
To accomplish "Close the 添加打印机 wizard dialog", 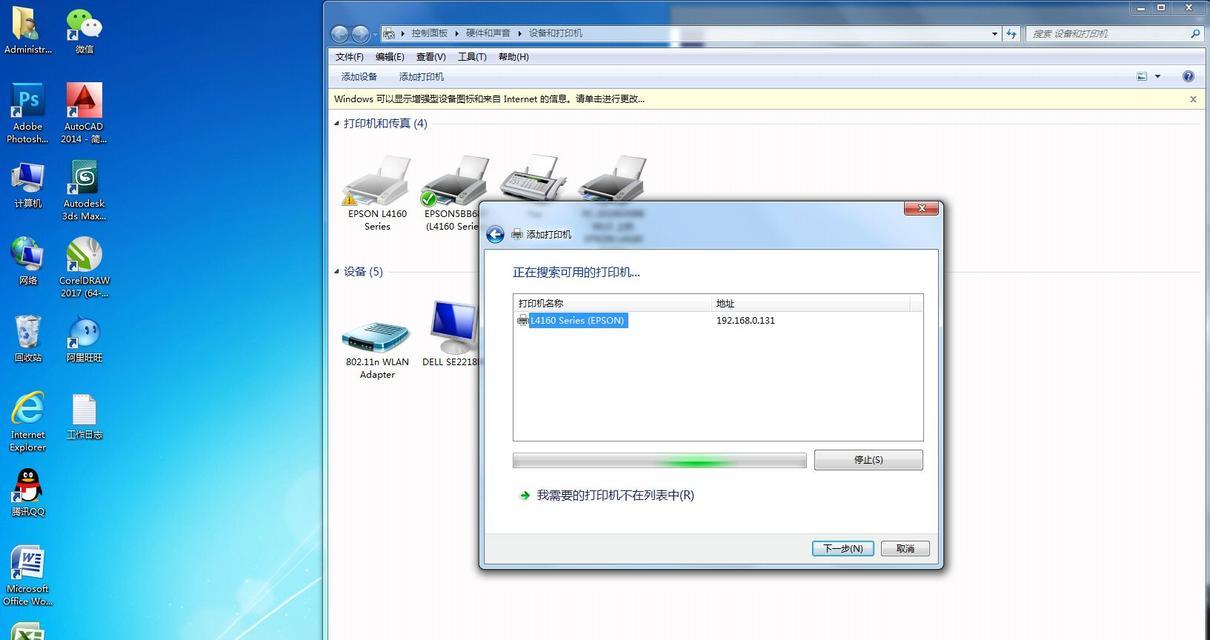I will (x=921, y=208).
